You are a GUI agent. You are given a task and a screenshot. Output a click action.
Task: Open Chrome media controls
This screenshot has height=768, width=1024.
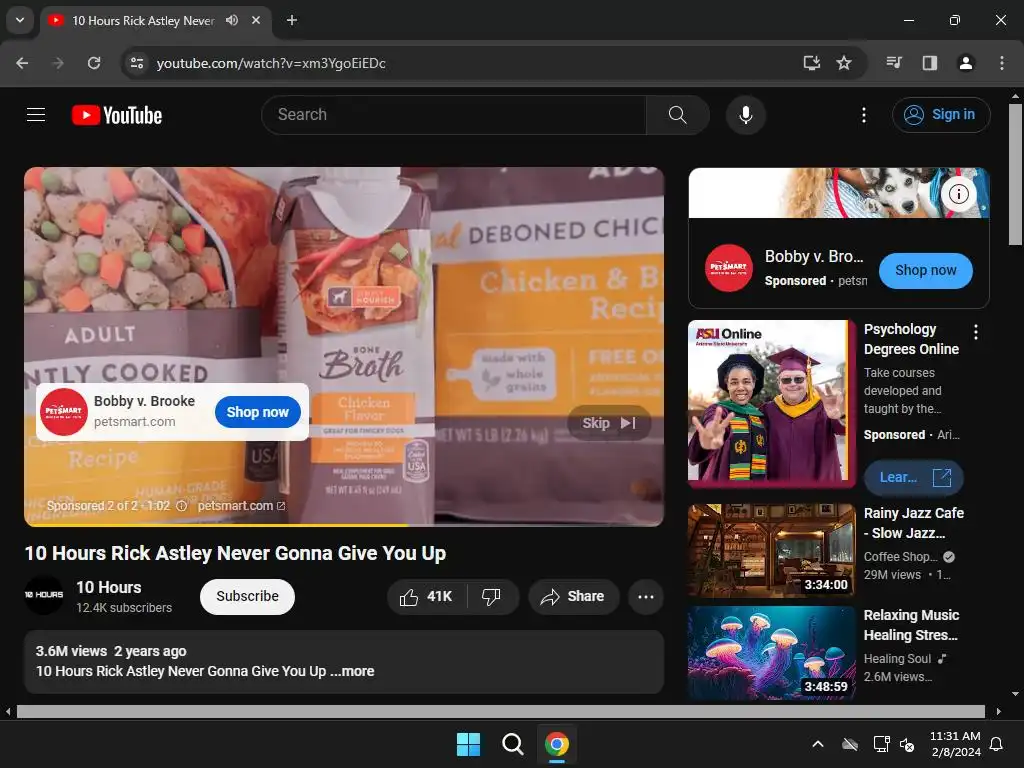tap(894, 63)
